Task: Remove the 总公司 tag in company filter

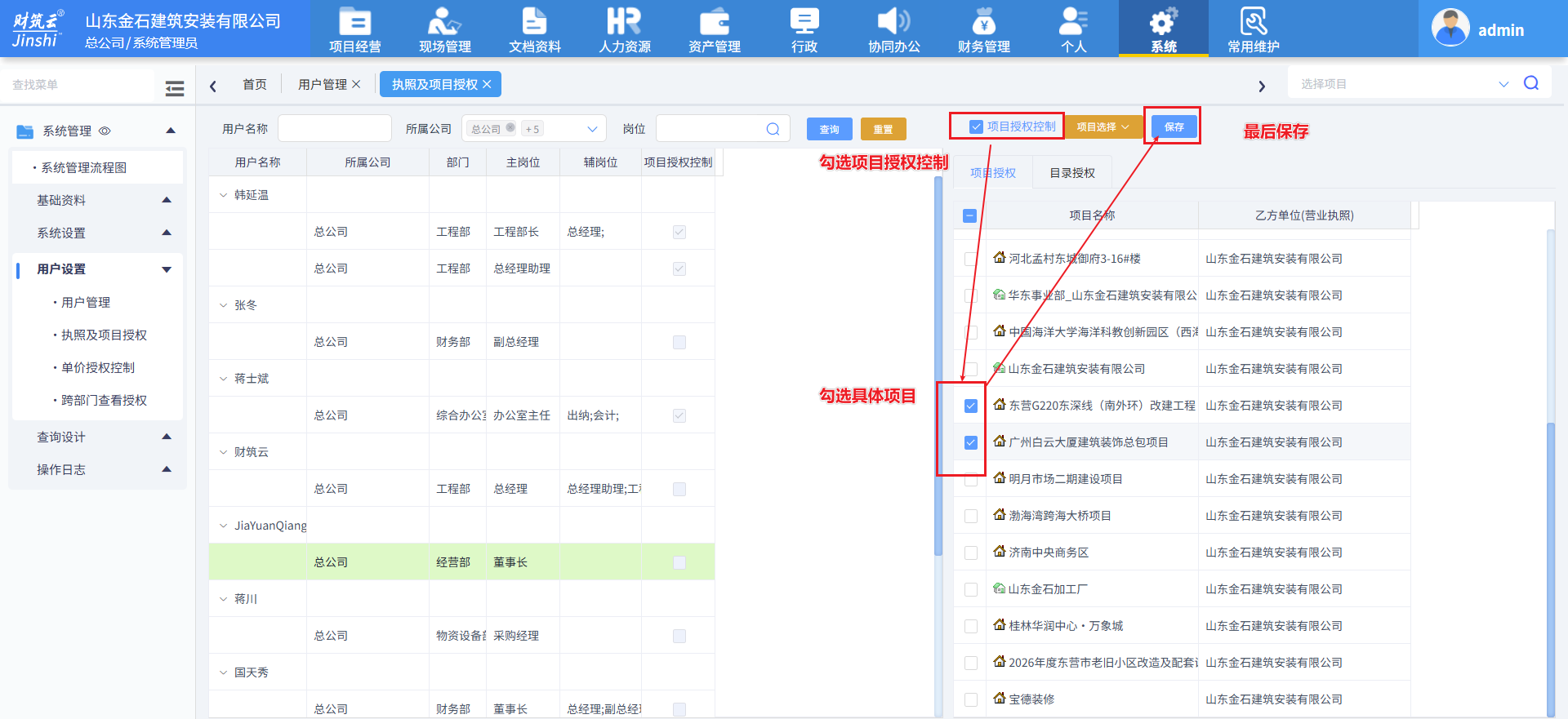Action: [510, 127]
